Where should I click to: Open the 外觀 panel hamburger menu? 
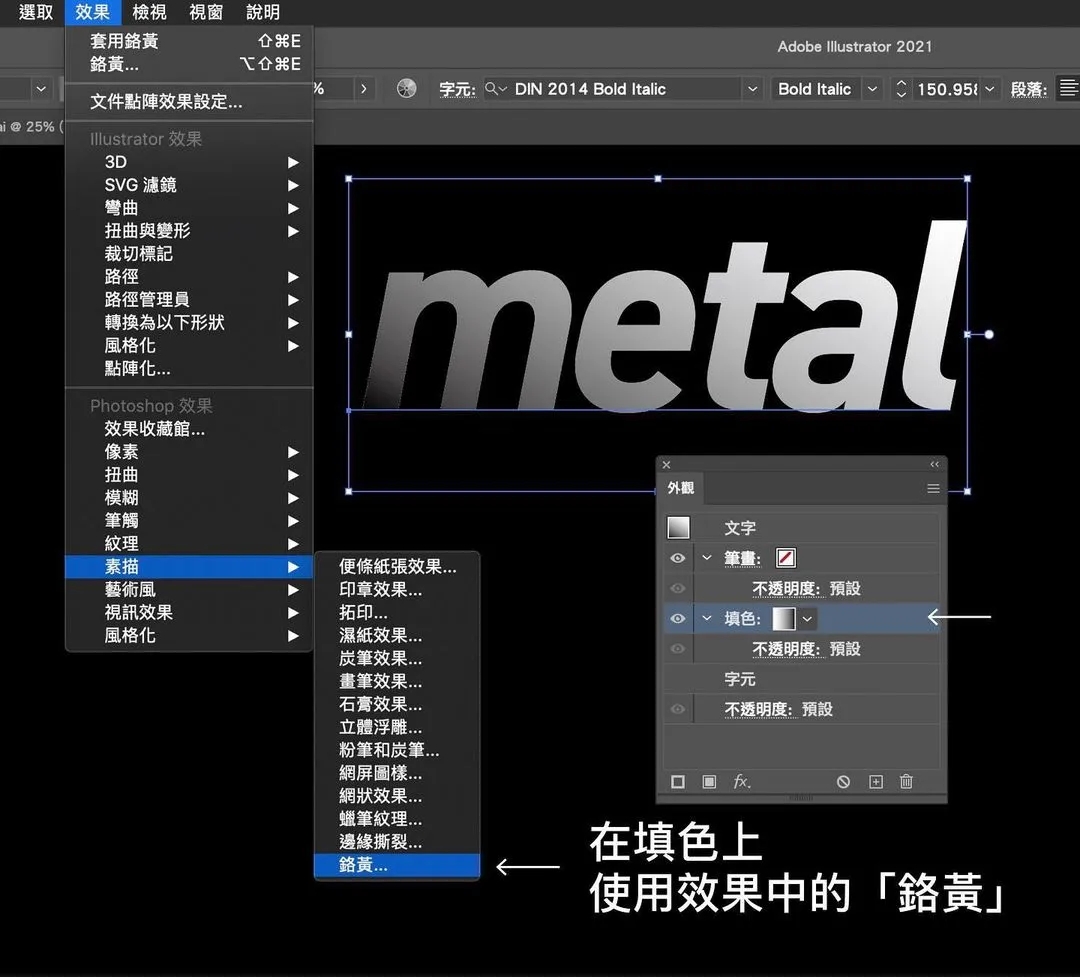point(933,488)
